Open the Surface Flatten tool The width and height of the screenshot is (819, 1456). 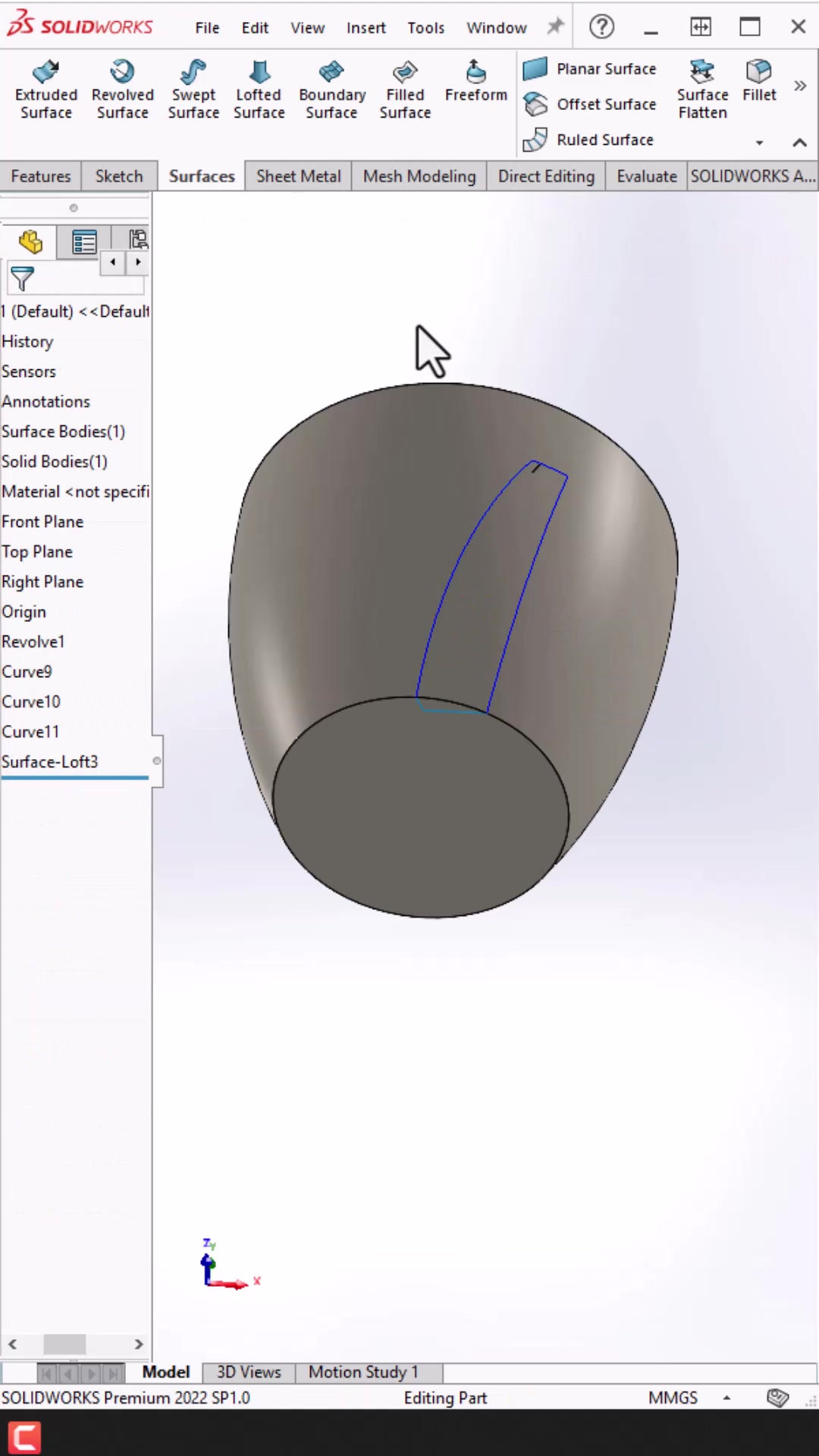click(703, 90)
